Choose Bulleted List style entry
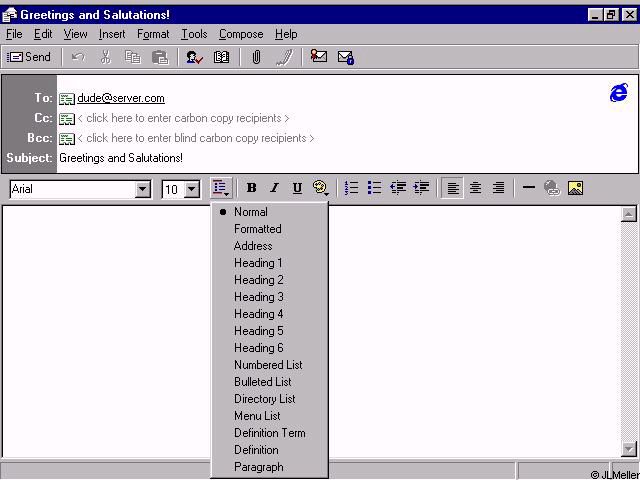Screen dimensions: 640x480 point(269,382)
